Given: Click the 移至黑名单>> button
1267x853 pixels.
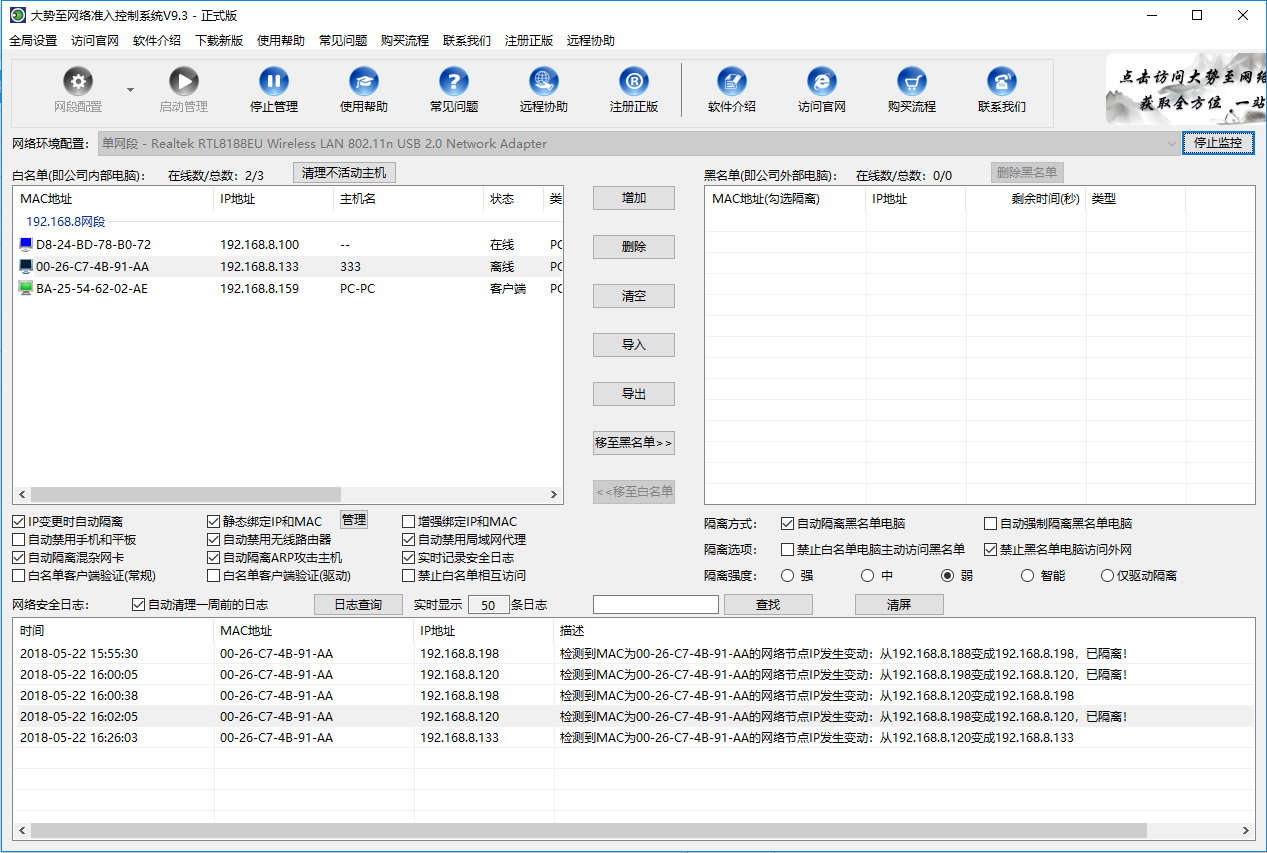Looking at the screenshot, I should point(633,443).
